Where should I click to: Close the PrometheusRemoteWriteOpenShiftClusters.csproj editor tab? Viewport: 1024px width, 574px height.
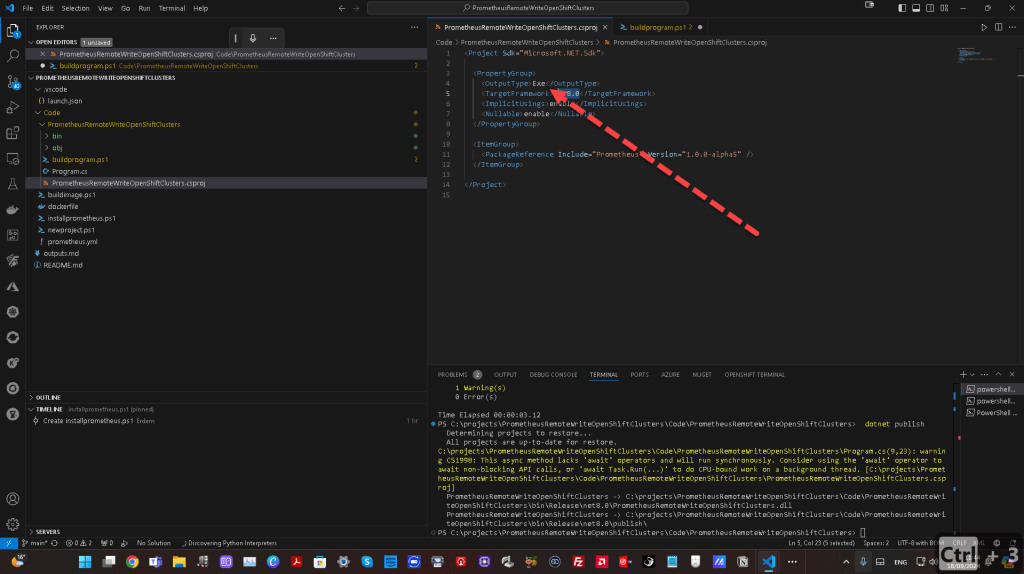[x=605, y=27]
